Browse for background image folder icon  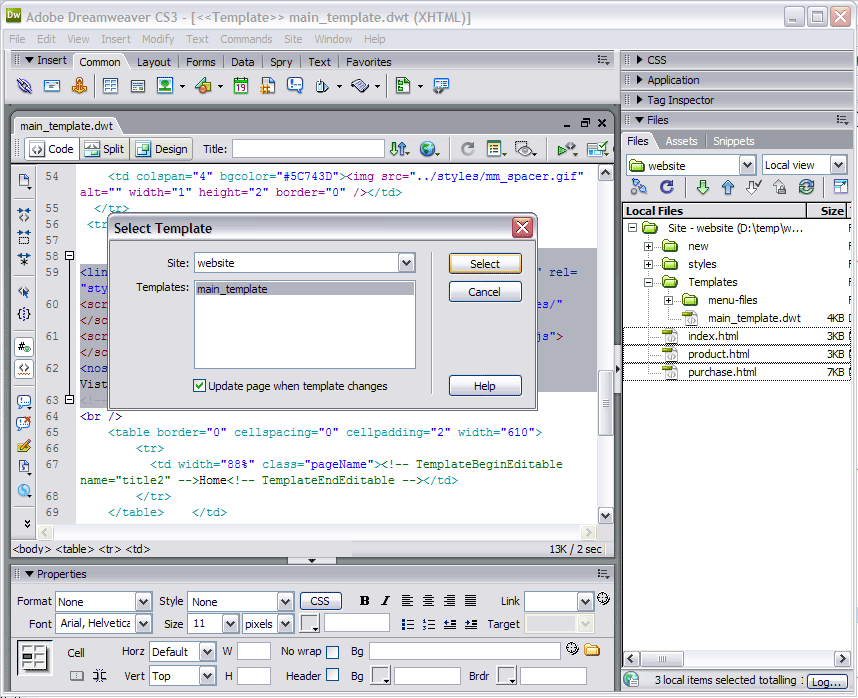coord(592,650)
